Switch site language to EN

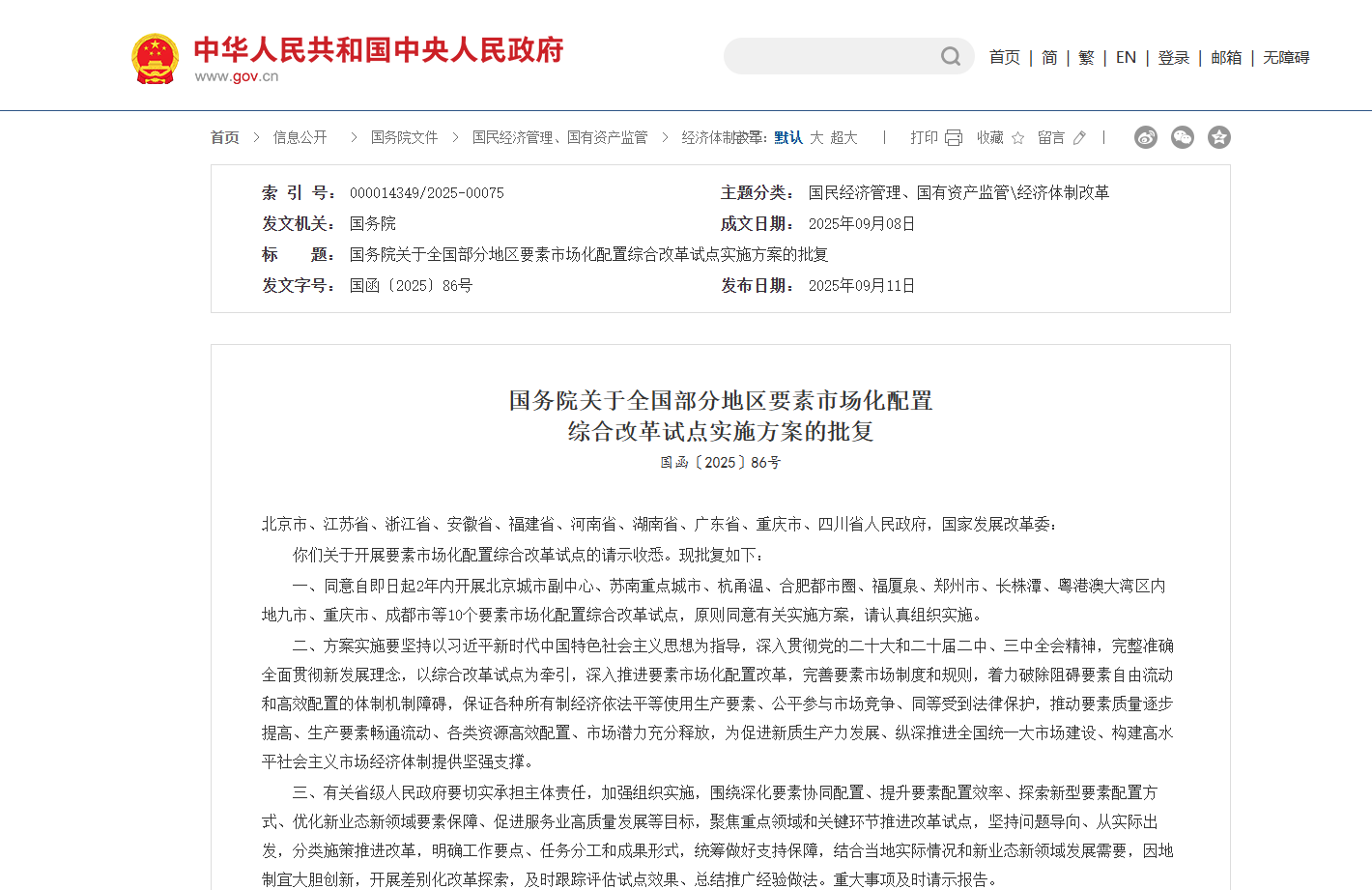click(x=1126, y=58)
